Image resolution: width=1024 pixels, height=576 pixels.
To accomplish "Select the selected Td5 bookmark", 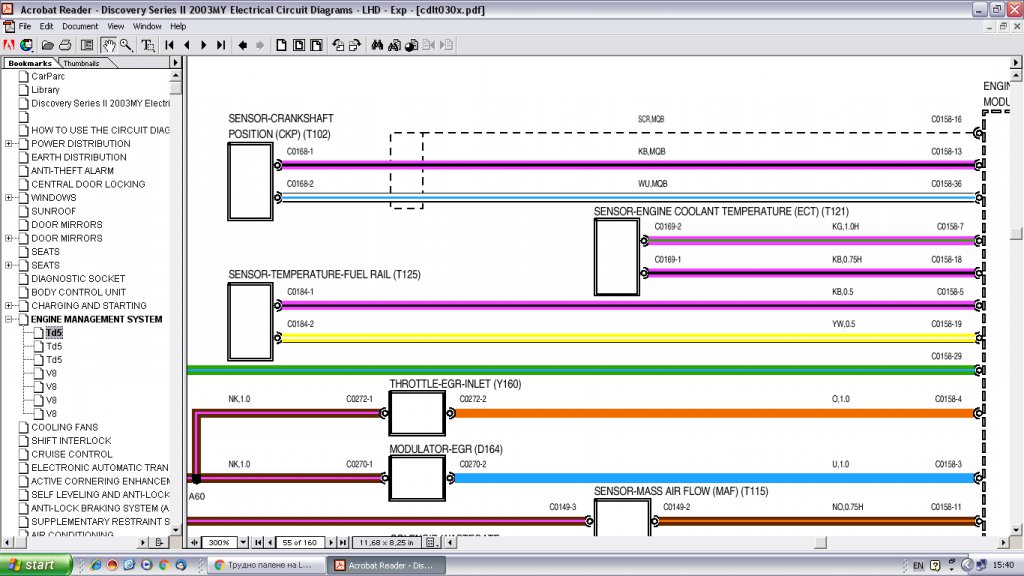I will click(54, 332).
